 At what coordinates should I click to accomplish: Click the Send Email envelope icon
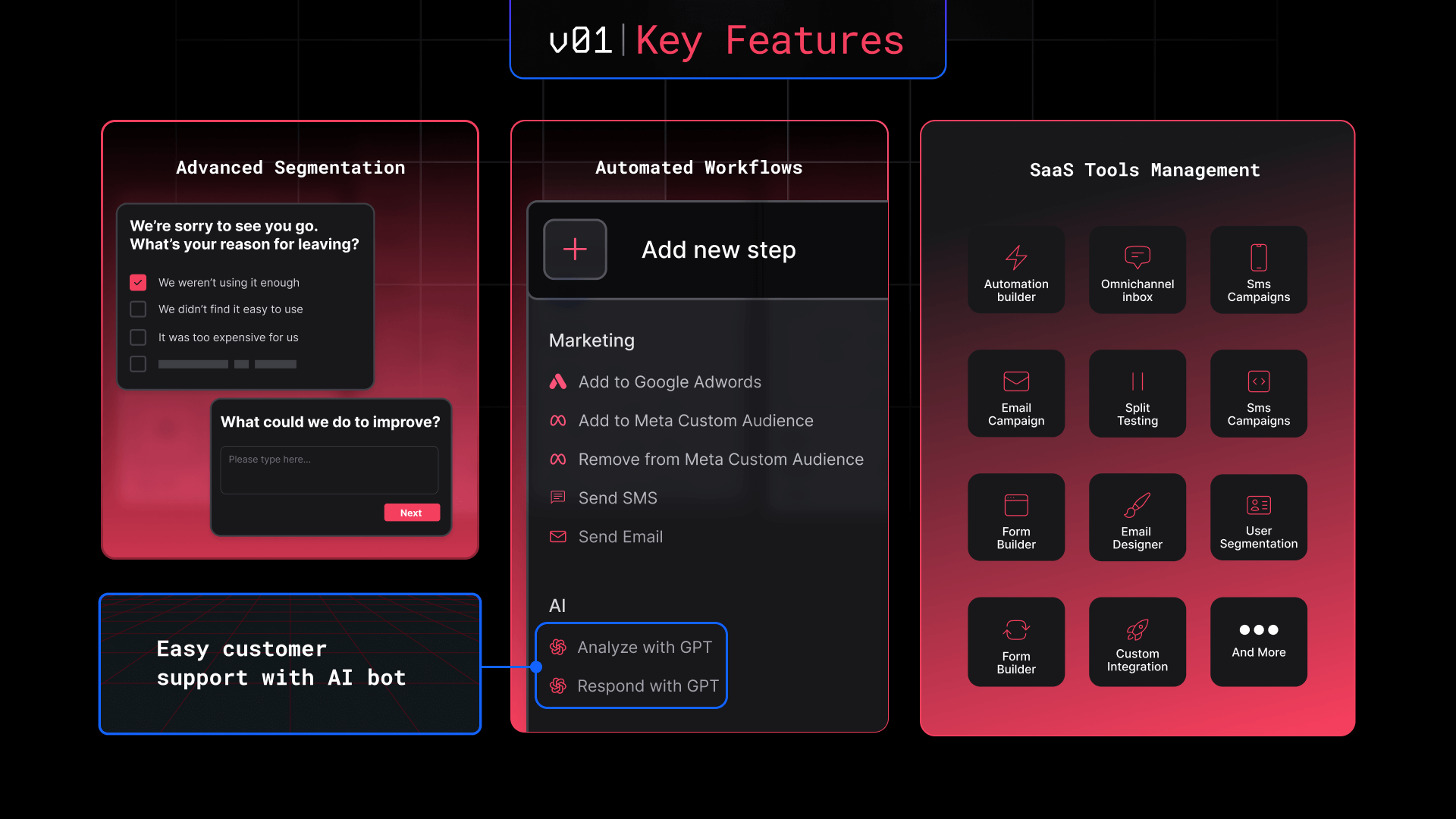click(558, 537)
